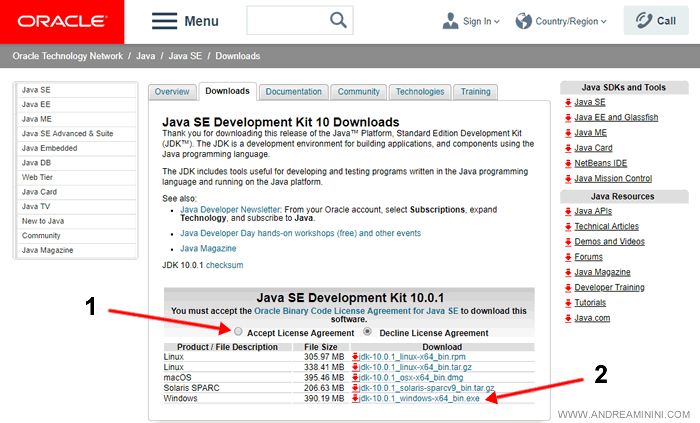This screenshot has height=423, width=700.
Task: Open the hamburger Menu icon
Action: pyautogui.click(x=165, y=21)
